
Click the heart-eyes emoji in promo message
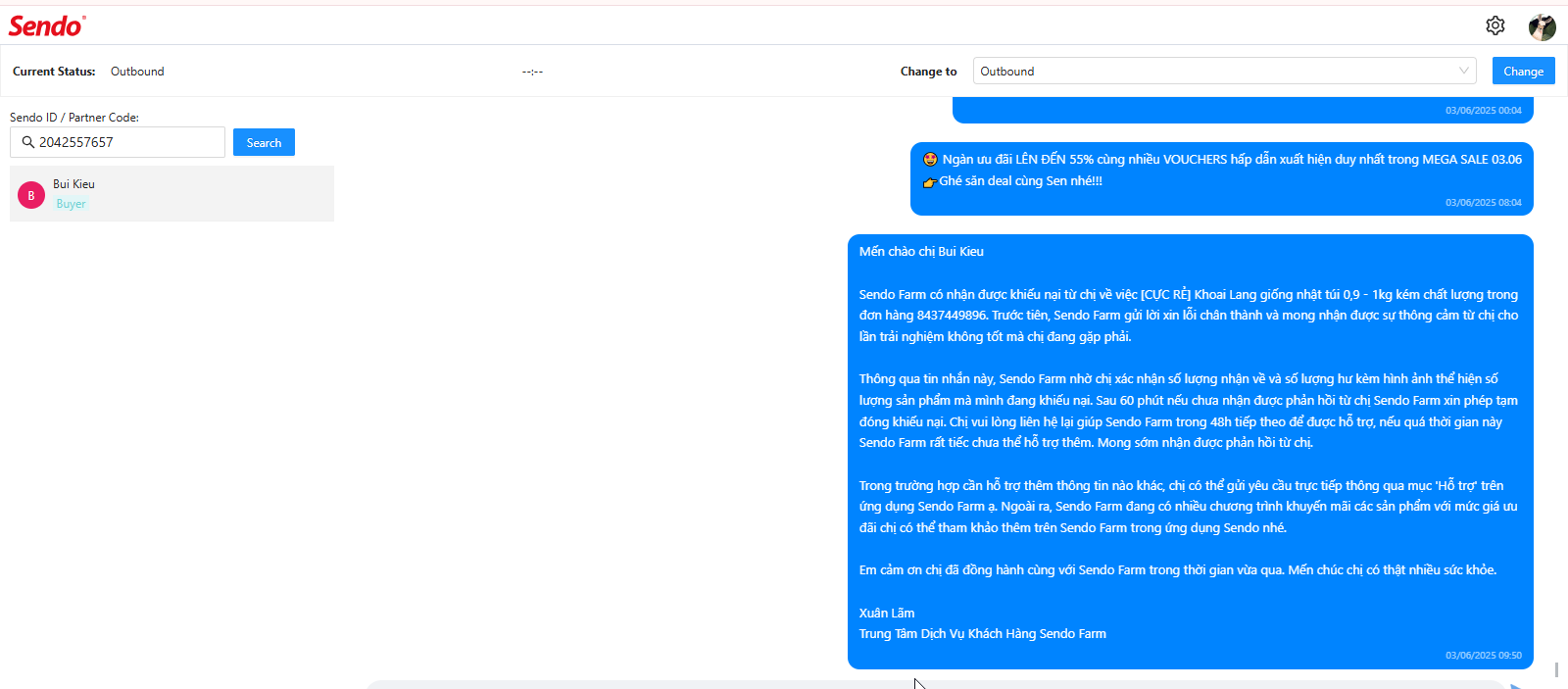coord(930,160)
